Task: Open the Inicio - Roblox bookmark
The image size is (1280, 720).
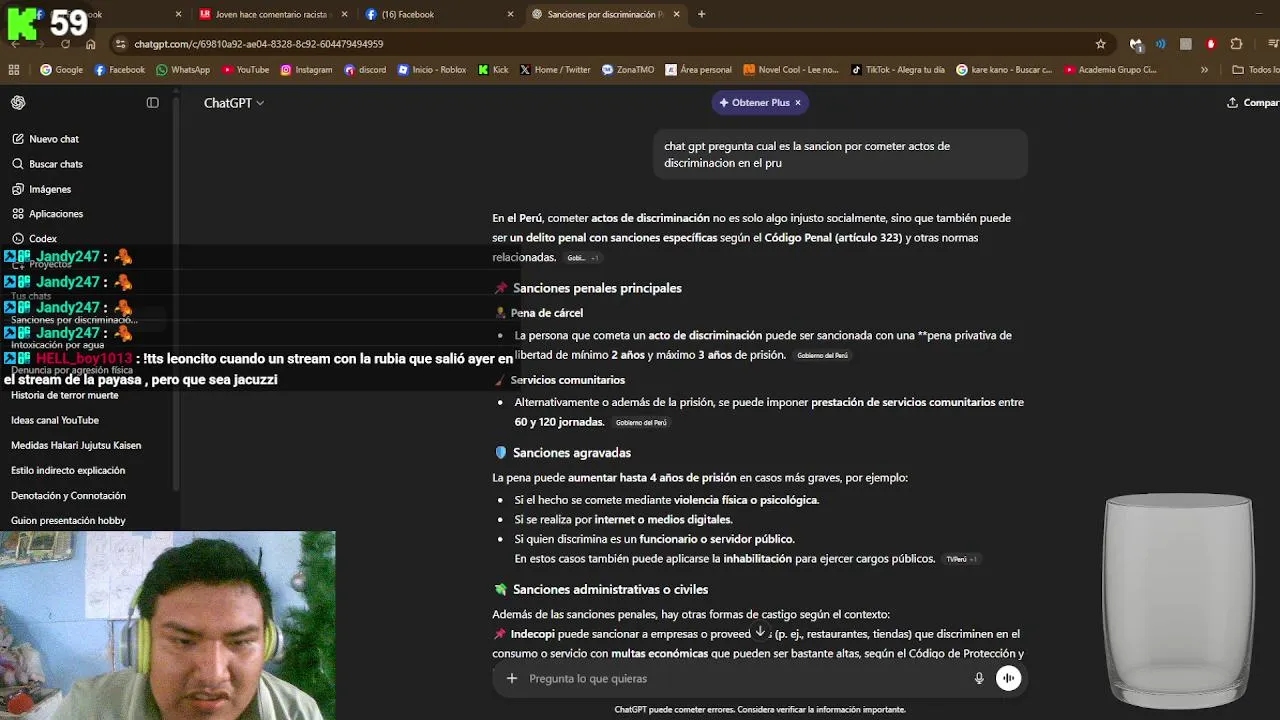Action: (432, 70)
